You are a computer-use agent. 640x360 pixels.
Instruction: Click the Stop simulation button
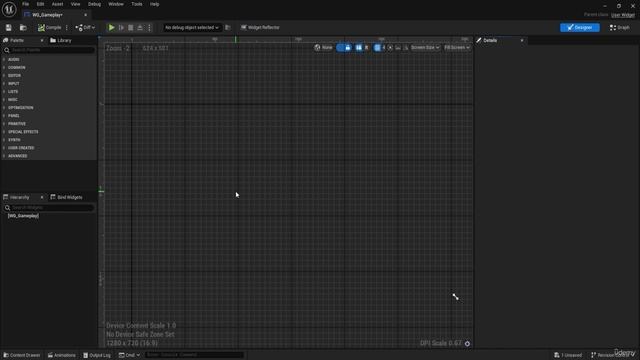[x=131, y=27]
